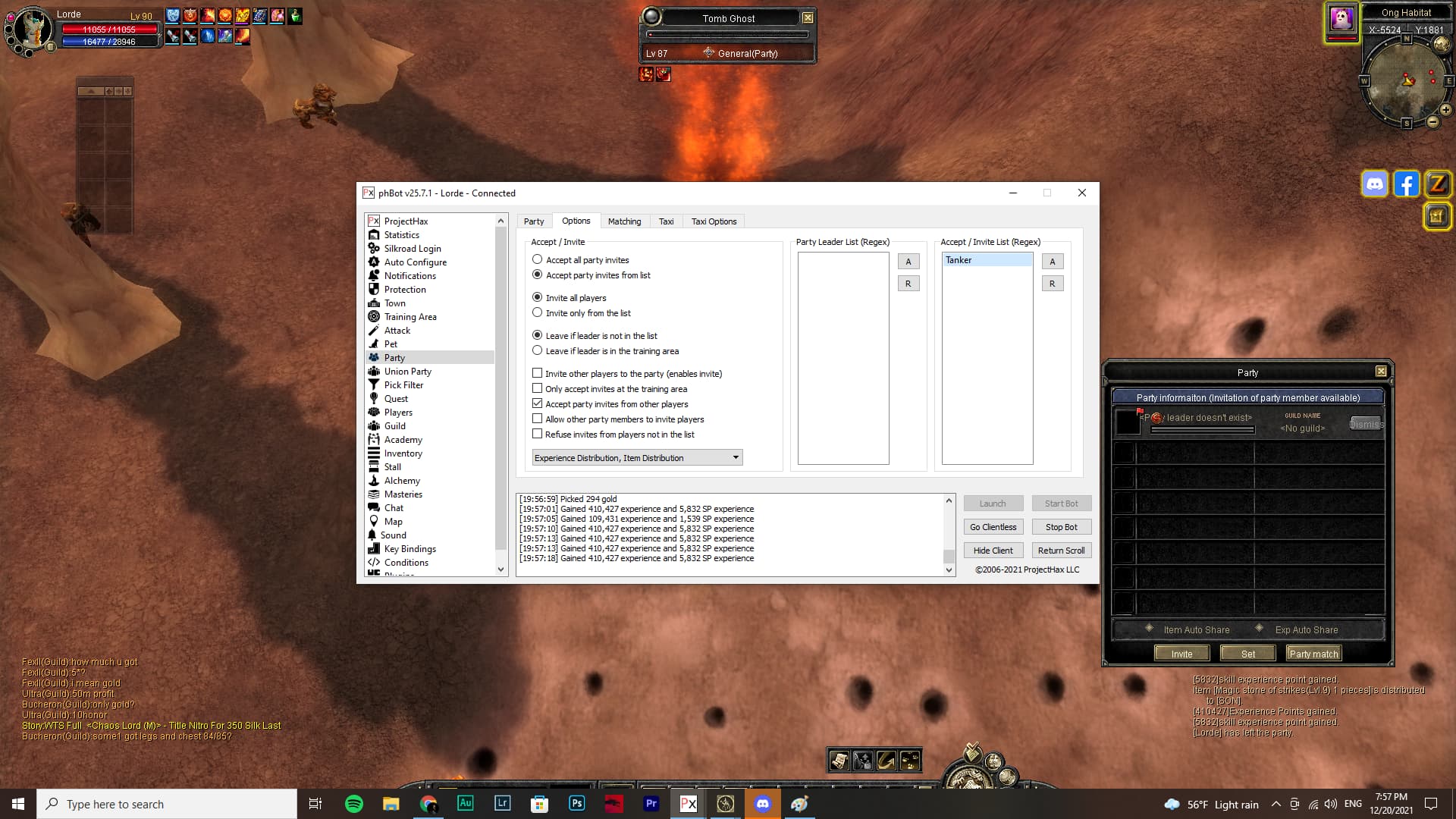Switch to the Matching tab
The width and height of the screenshot is (1456, 819).
624,221
